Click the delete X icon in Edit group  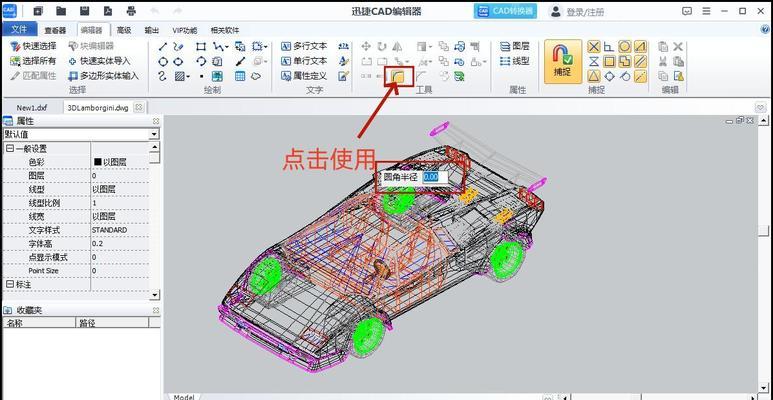(x=678, y=46)
